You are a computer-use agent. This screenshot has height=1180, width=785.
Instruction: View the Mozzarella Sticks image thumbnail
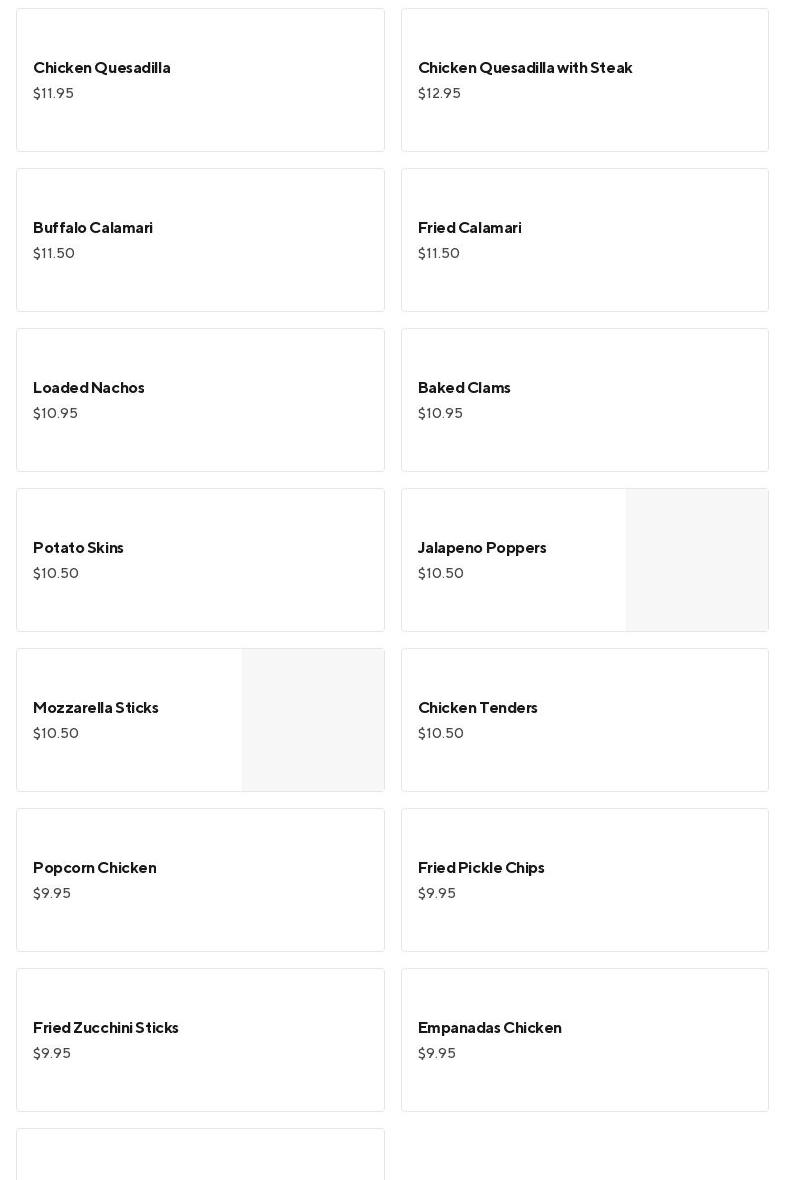click(x=313, y=720)
